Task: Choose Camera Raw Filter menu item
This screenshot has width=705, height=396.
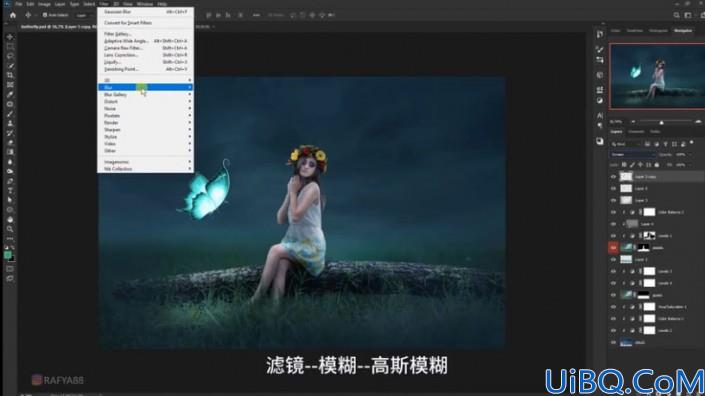Action: (x=146, y=48)
